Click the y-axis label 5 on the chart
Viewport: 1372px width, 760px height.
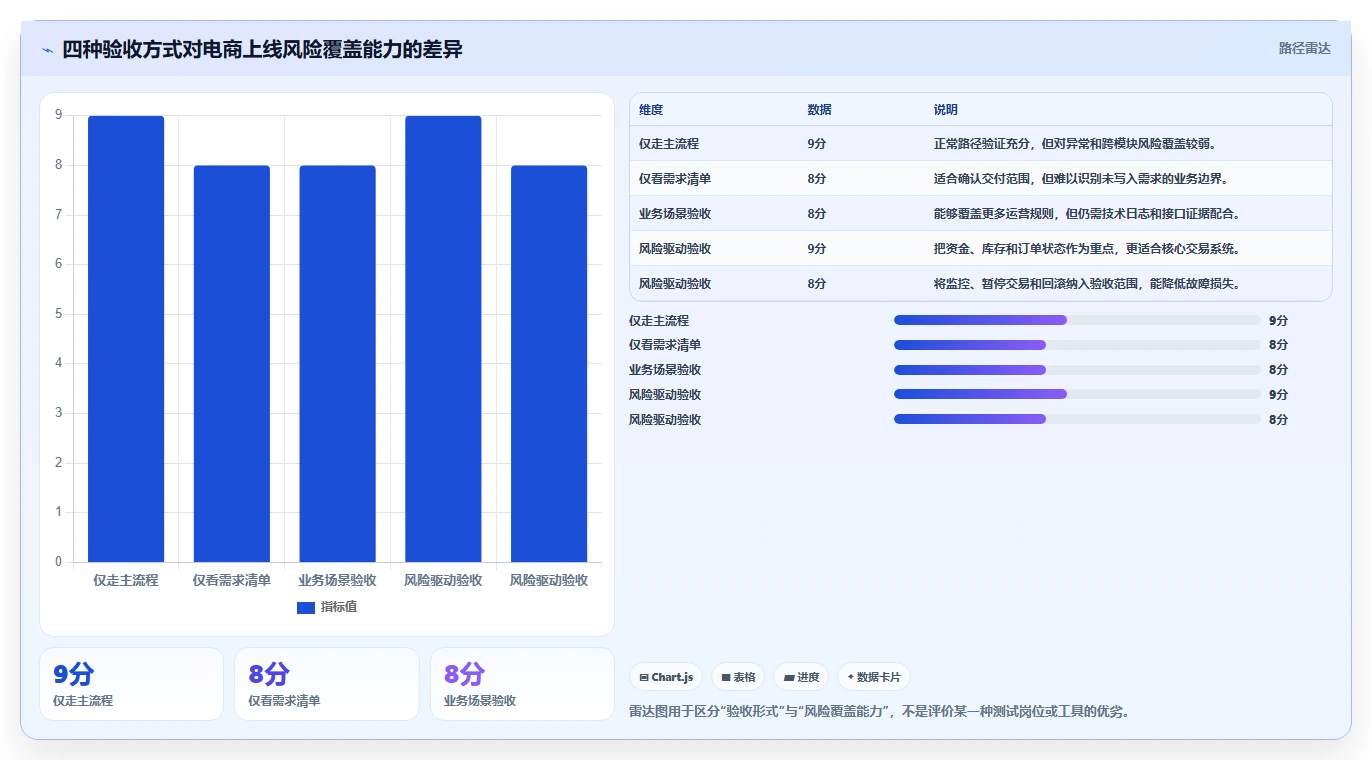[x=58, y=314]
